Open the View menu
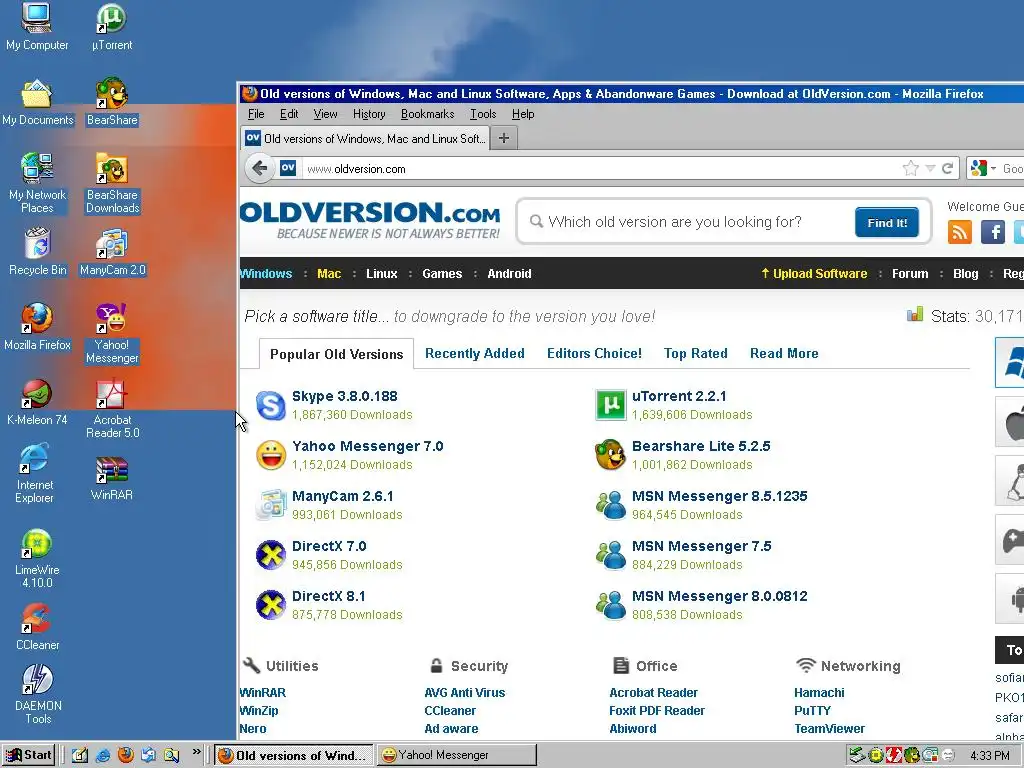 pos(325,114)
